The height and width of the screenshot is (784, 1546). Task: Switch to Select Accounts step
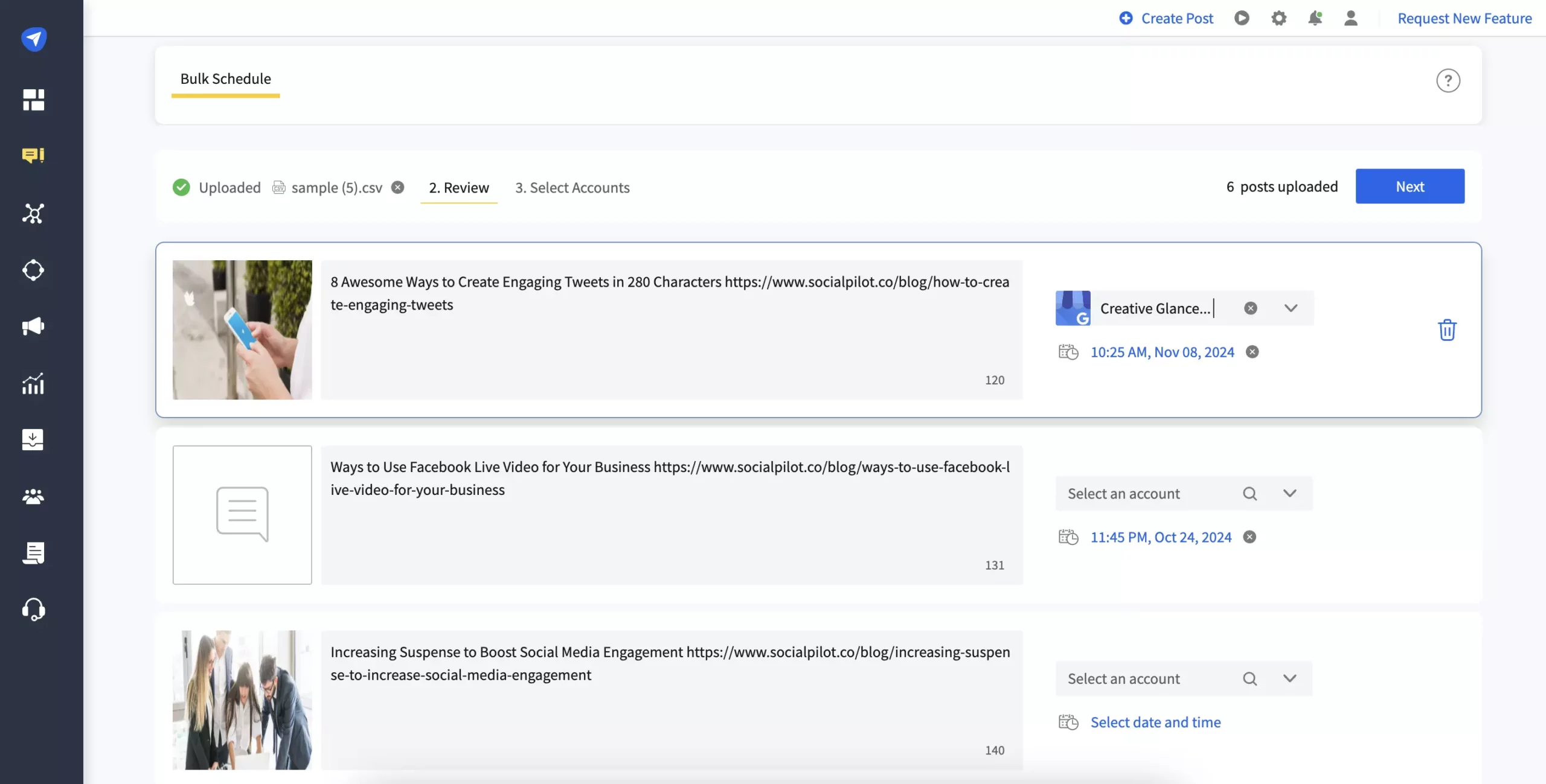click(572, 186)
